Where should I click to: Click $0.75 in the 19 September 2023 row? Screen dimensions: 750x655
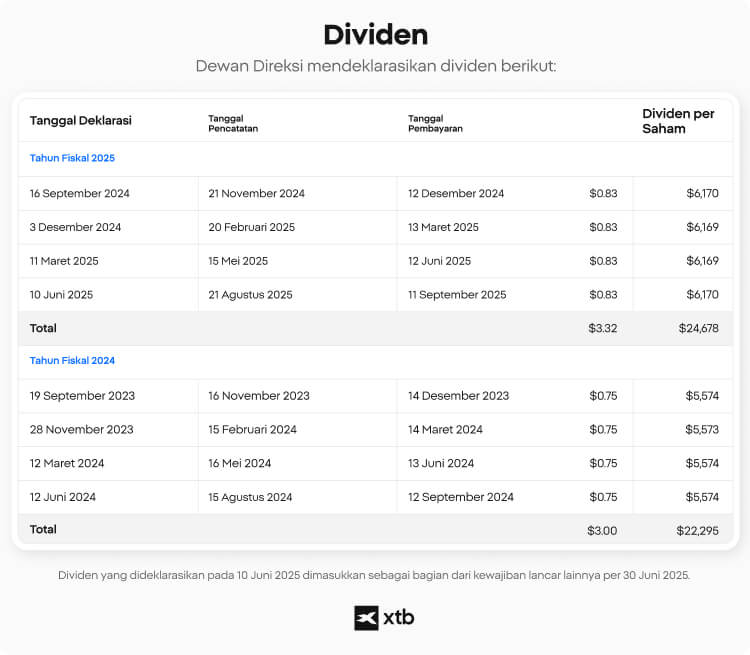[x=603, y=396]
